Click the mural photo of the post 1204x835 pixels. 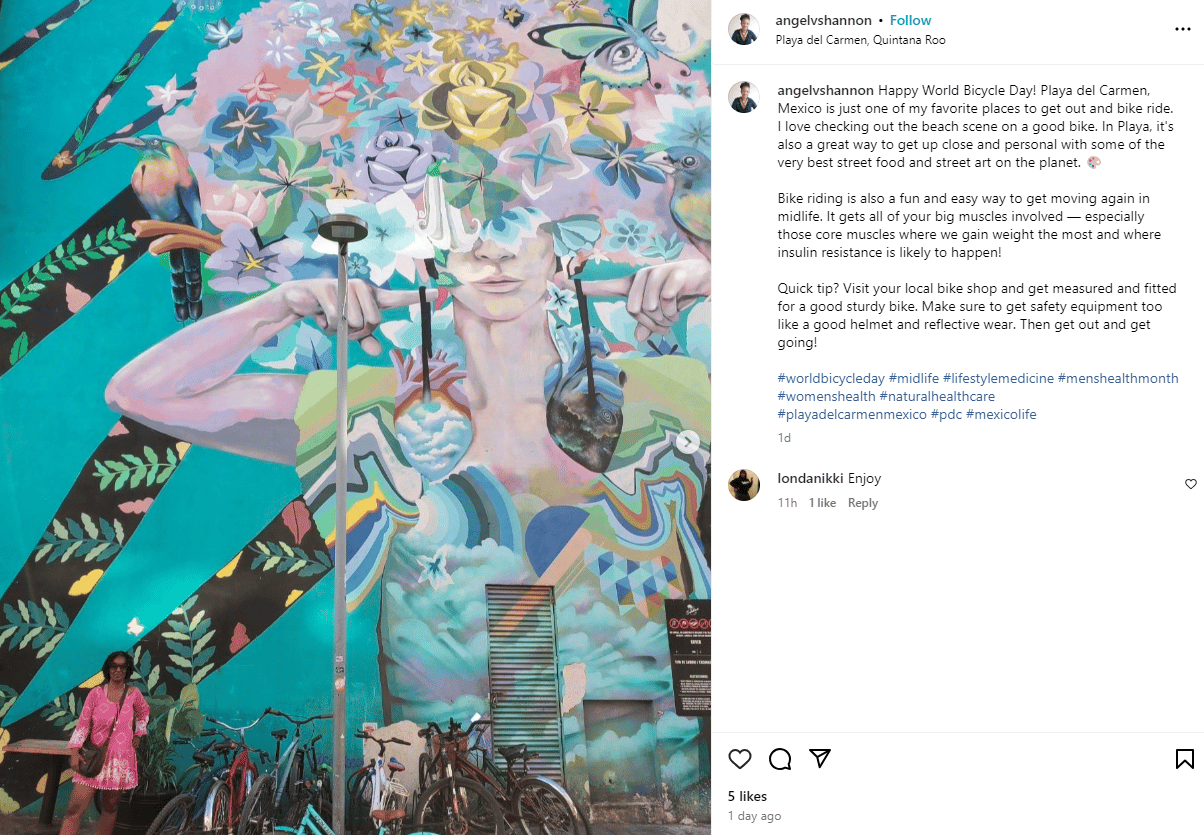[355, 417]
